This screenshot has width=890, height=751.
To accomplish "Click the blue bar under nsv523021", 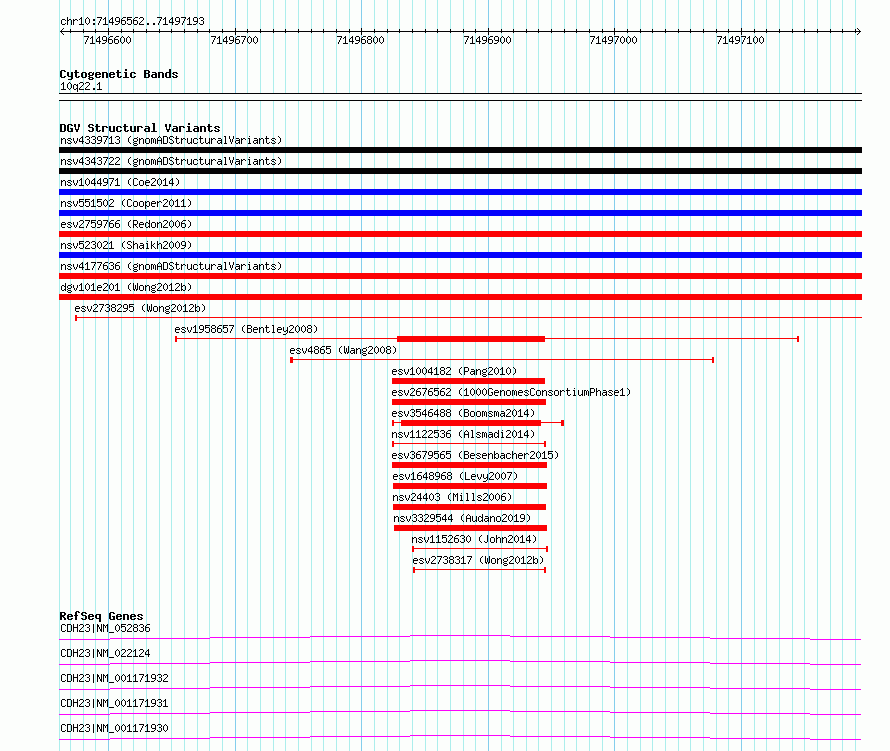I will pyautogui.click(x=460, y=255).
